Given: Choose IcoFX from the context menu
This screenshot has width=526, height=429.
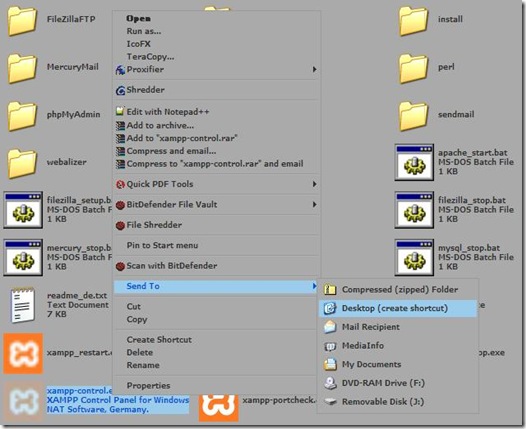Looking at the screenshot, I should pyautogui.click(x=139, y=44).
